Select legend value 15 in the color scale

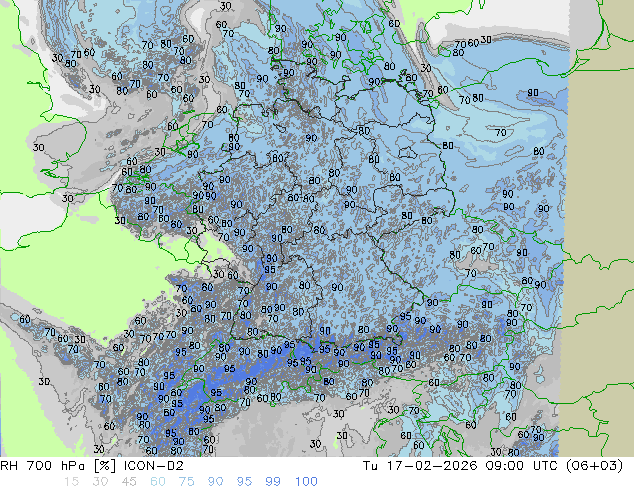pyautogui.click(x=71, y=482)
